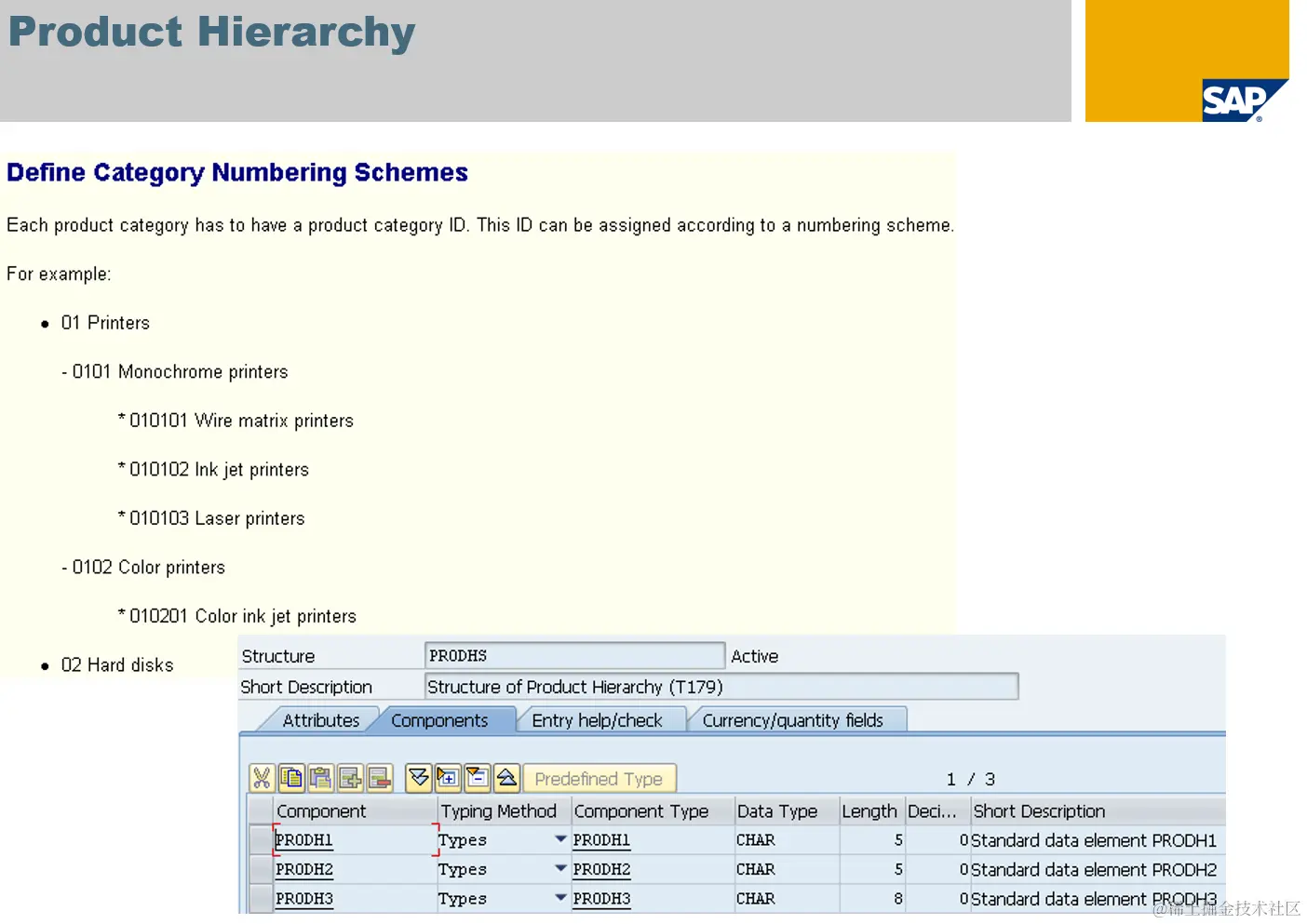The width and height of the screenshot is (1307, 924).
Task: Switch to the Components tab
Action: click(x=439, y=720)
